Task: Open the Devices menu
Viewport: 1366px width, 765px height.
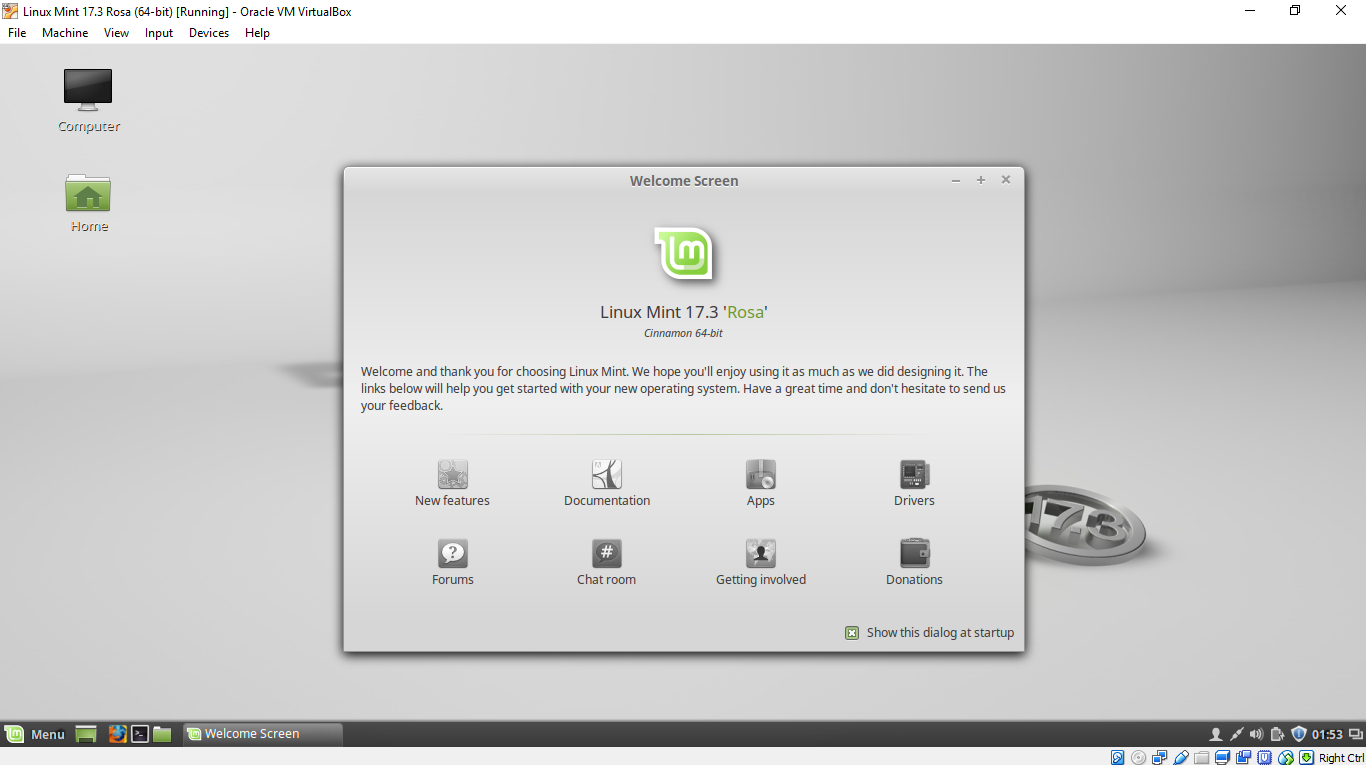Action: pyautogui.click(x=209, y=33)
